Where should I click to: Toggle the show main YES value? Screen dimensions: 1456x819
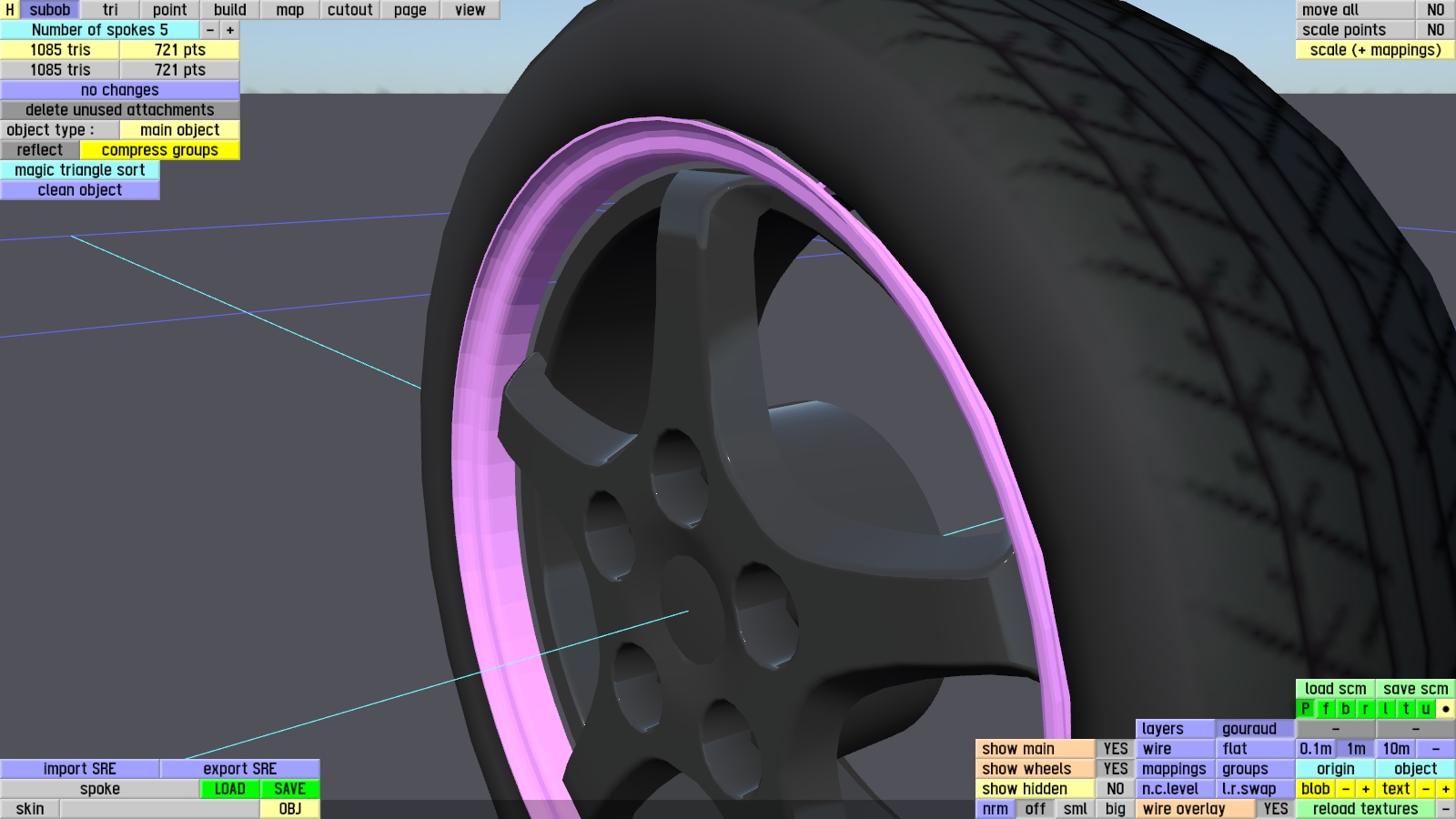click(1116, 749)
